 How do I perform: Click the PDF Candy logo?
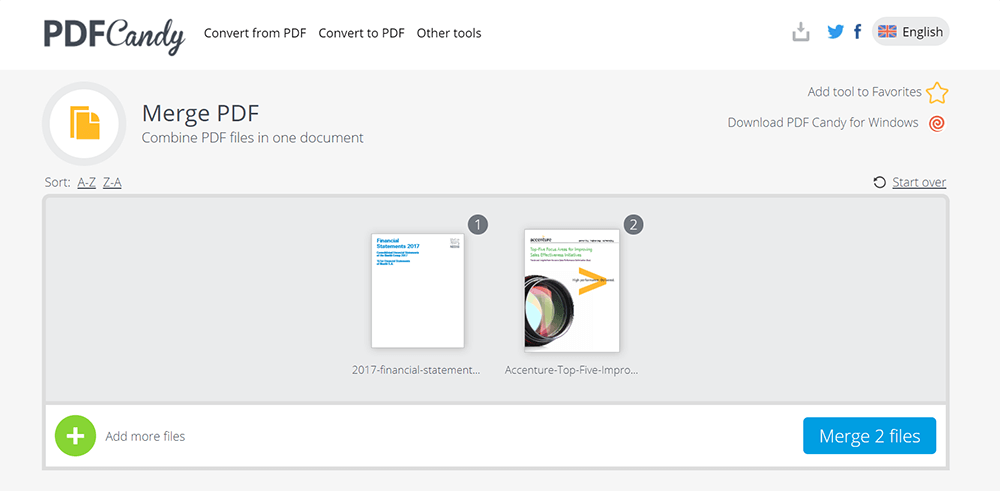[114, 34]
